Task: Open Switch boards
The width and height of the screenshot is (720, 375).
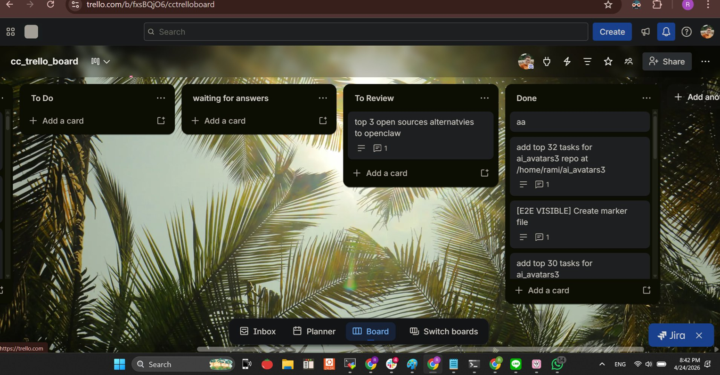Action: click(x=444, y=331)
